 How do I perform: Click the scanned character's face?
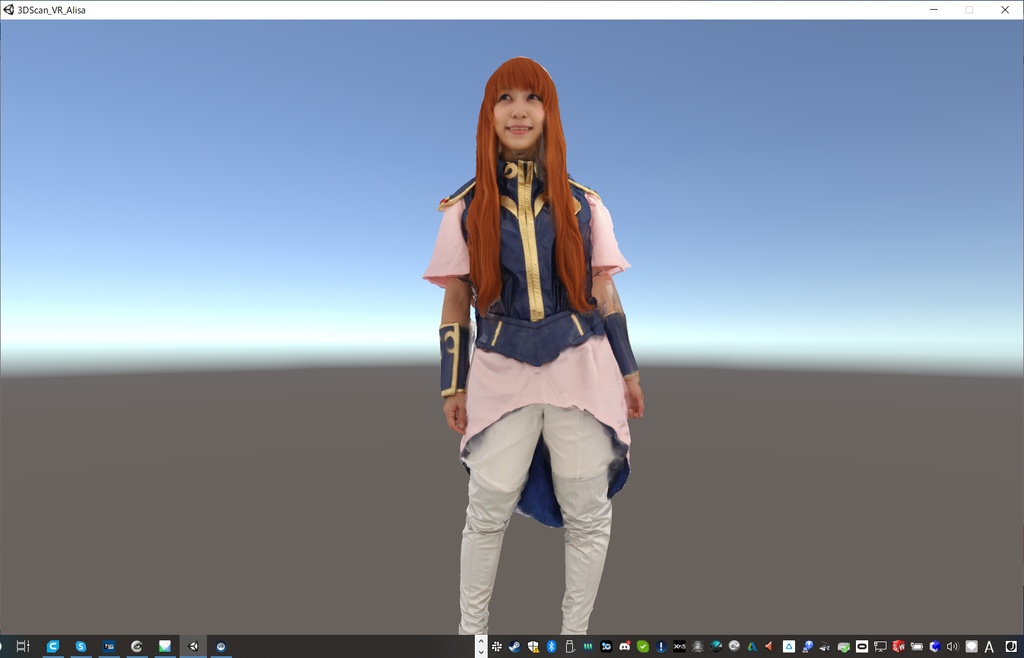tap(519, 116)
